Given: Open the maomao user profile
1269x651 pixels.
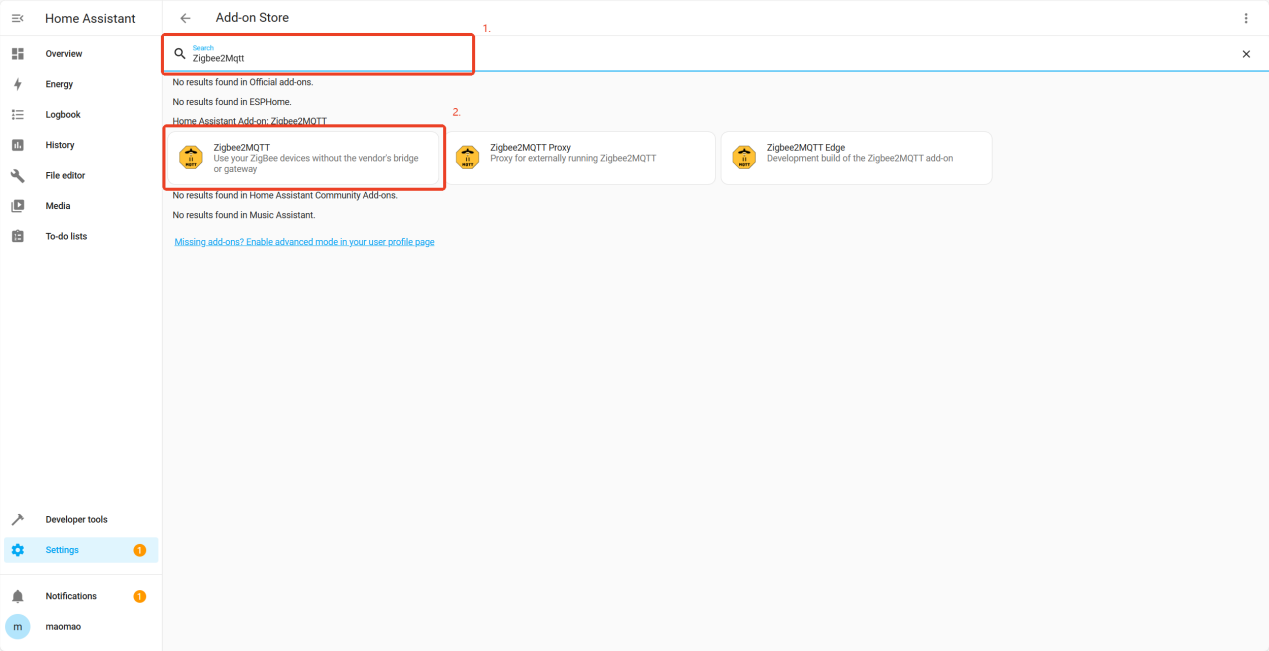Looking at the screenshot, I should [x=63, y=626].
